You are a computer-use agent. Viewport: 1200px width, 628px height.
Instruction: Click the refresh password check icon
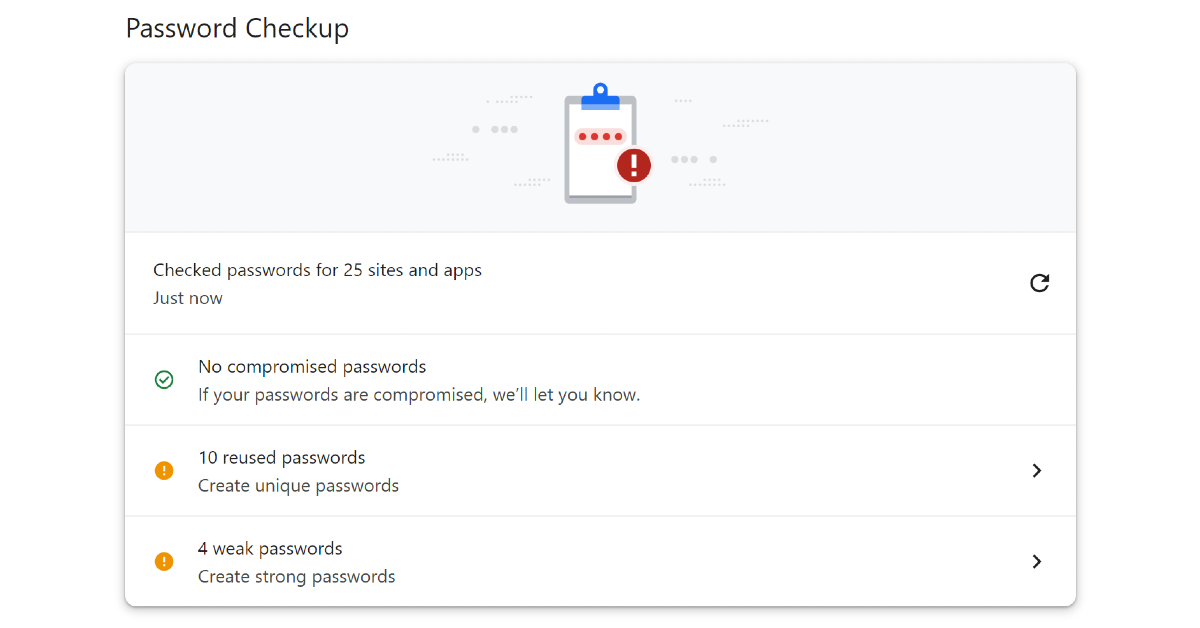(x=1039, y=283)
